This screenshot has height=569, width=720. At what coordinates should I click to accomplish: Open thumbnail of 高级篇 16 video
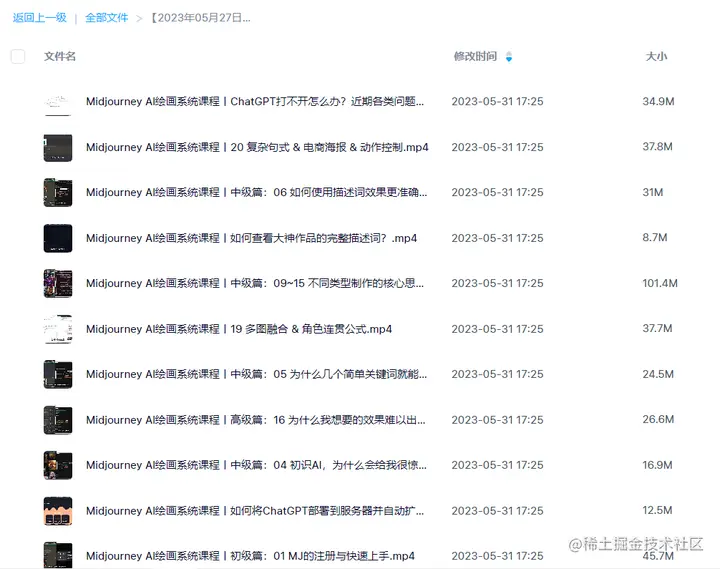(x=58, y=420)
